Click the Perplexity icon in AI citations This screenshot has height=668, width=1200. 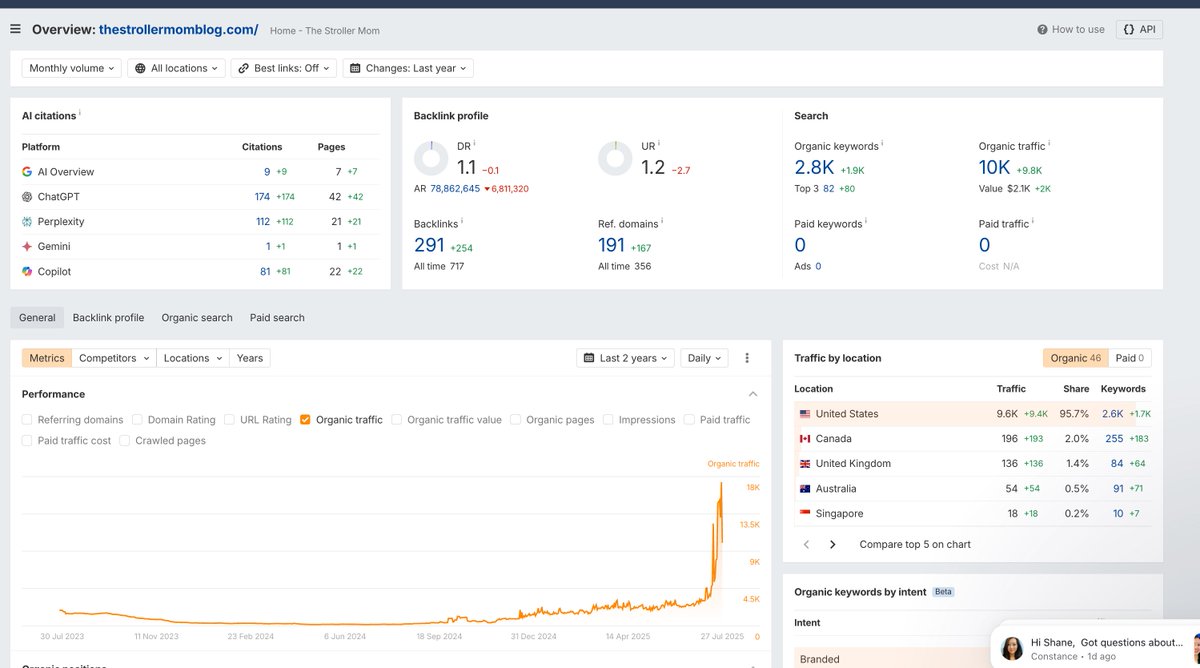pyautogui.click(x=29, y=221)
